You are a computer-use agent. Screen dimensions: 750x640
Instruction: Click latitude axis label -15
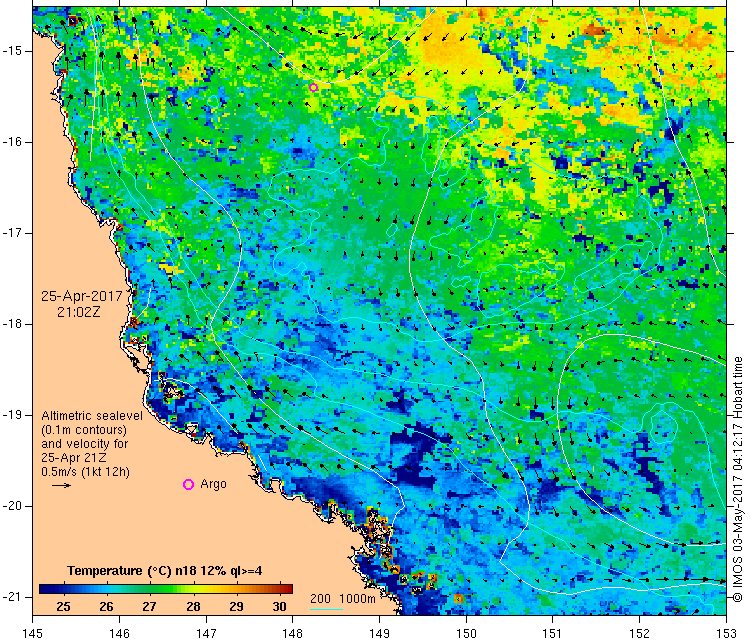[11, 51]
